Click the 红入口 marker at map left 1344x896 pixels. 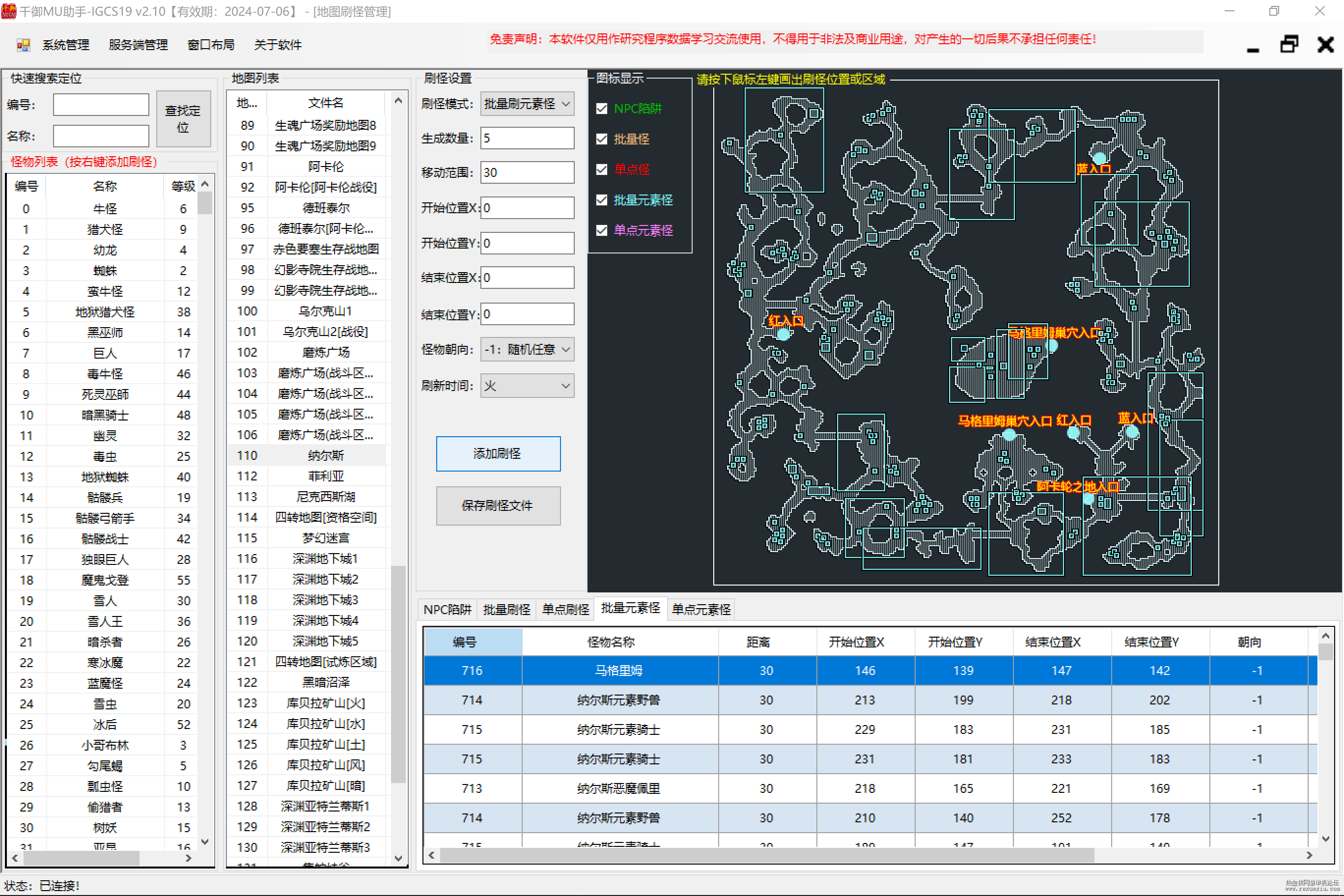[784, 335]
